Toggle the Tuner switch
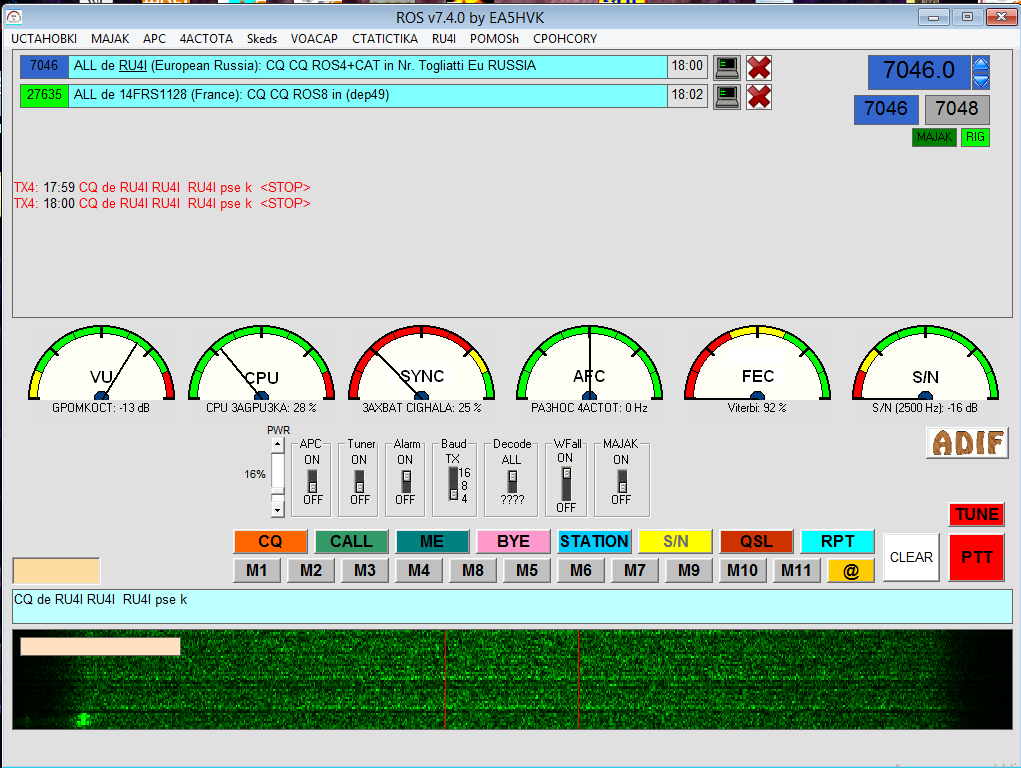The image size is (1021, 768). coord(359,480)
